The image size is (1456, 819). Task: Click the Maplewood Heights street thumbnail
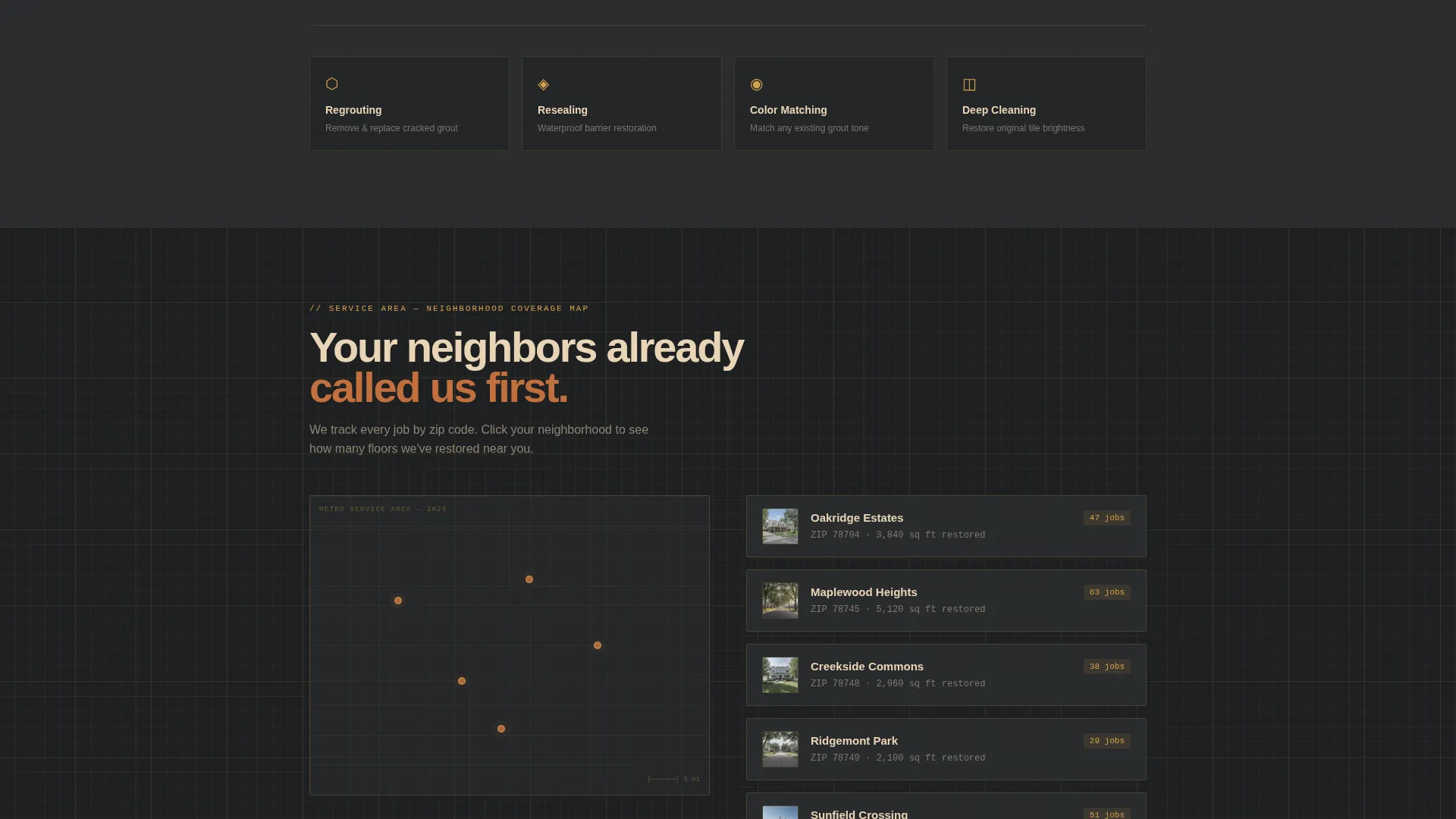(x=780, y=601)
